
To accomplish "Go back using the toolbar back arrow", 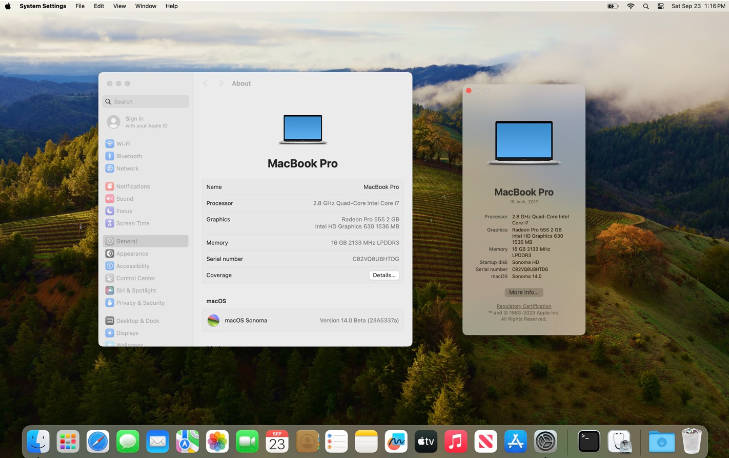I will coord(205,84).
